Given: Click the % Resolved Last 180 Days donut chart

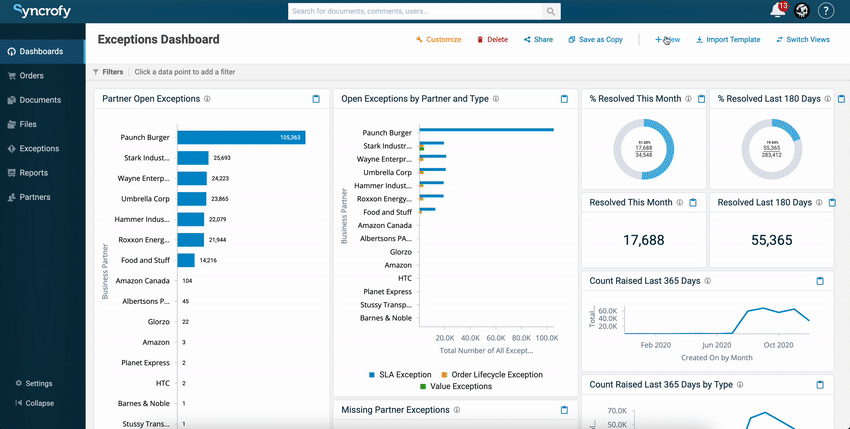Looking at the screenshot, I should point(771,149).
